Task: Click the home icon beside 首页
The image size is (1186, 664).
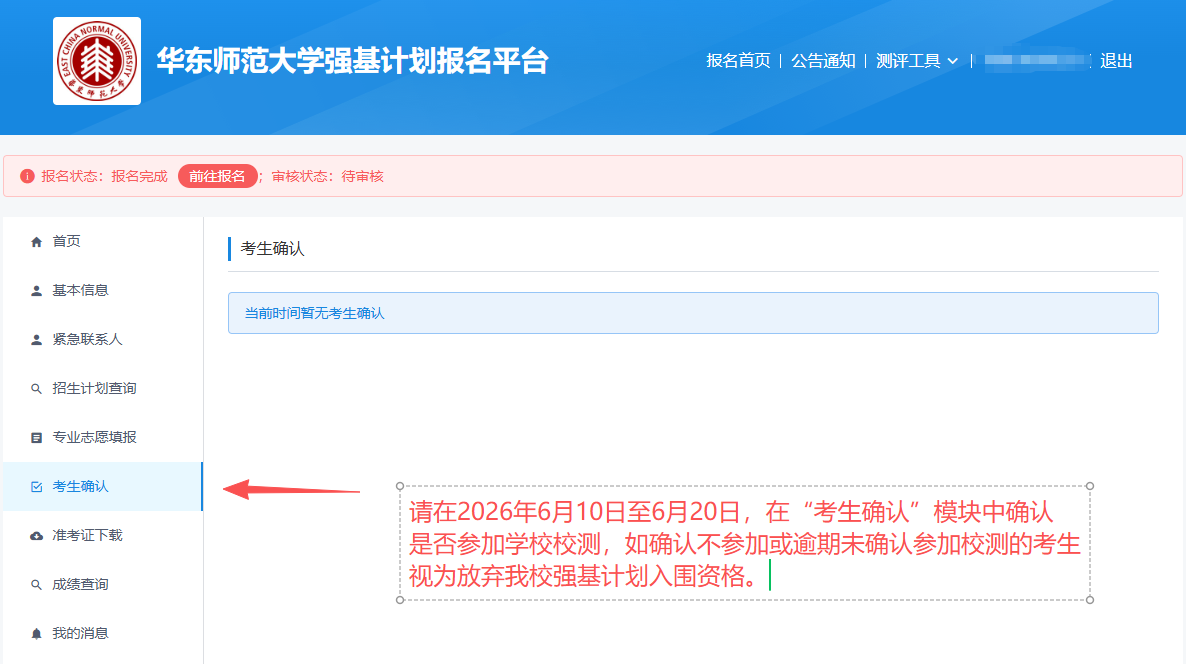Action: 37,242
